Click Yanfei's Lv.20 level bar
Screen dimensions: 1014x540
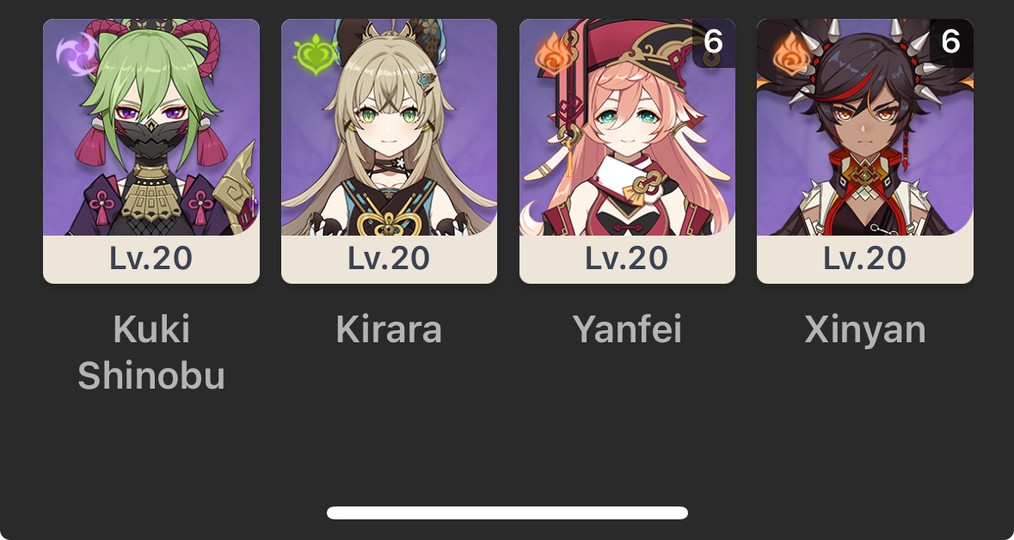tap(627, 259)
